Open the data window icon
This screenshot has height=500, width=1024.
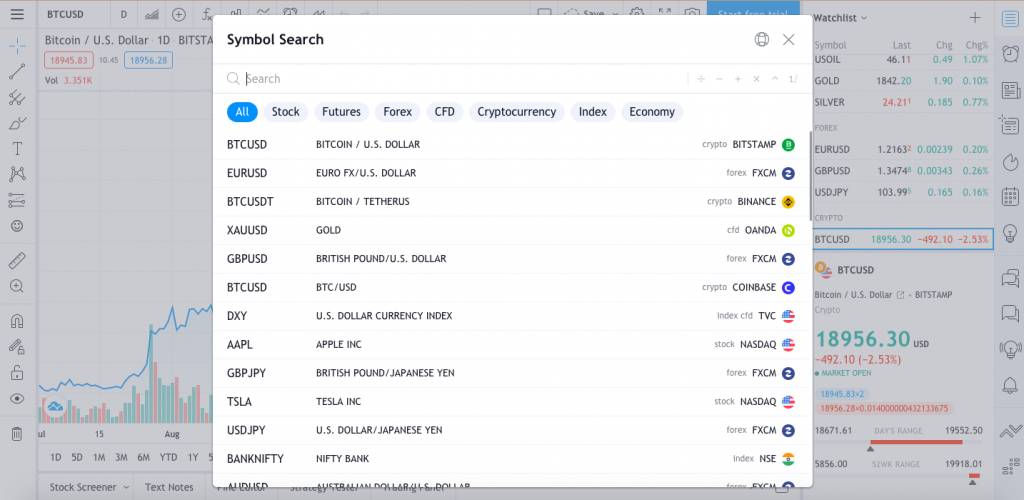[x=1010, y=125]
